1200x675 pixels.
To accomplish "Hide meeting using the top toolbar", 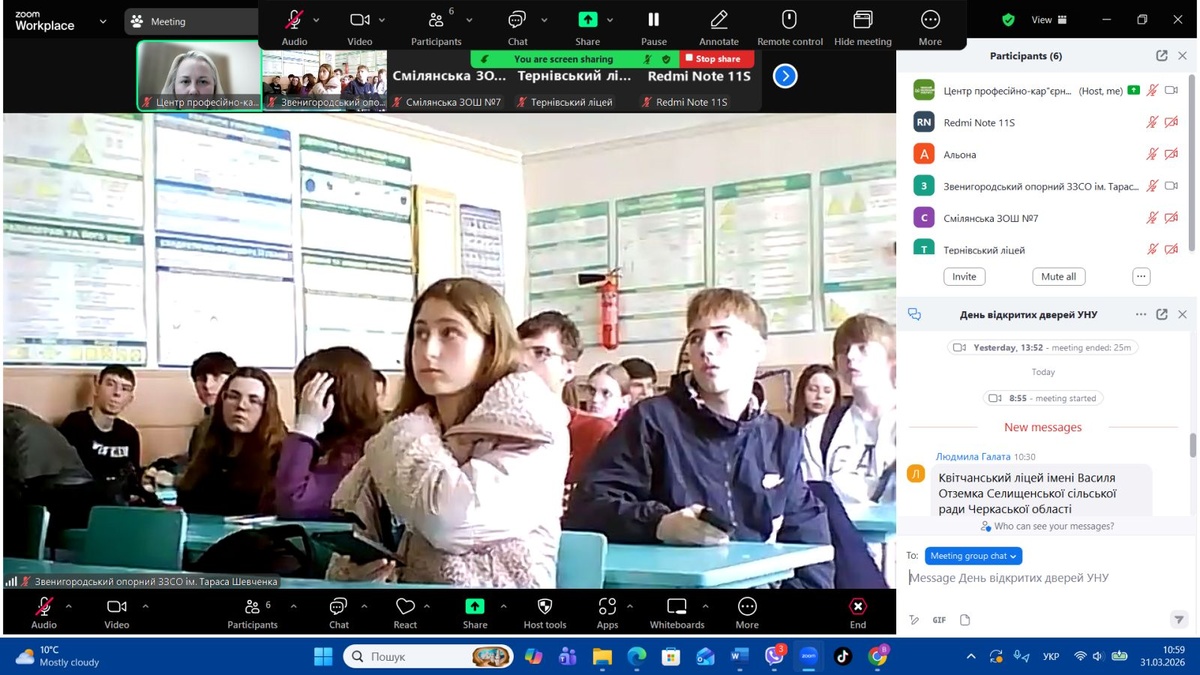I will click(x=862, y=20).
